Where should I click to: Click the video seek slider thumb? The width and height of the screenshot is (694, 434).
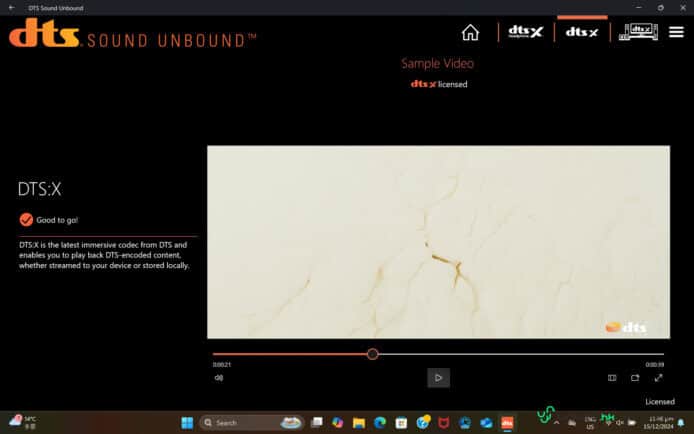coord(373,354)
